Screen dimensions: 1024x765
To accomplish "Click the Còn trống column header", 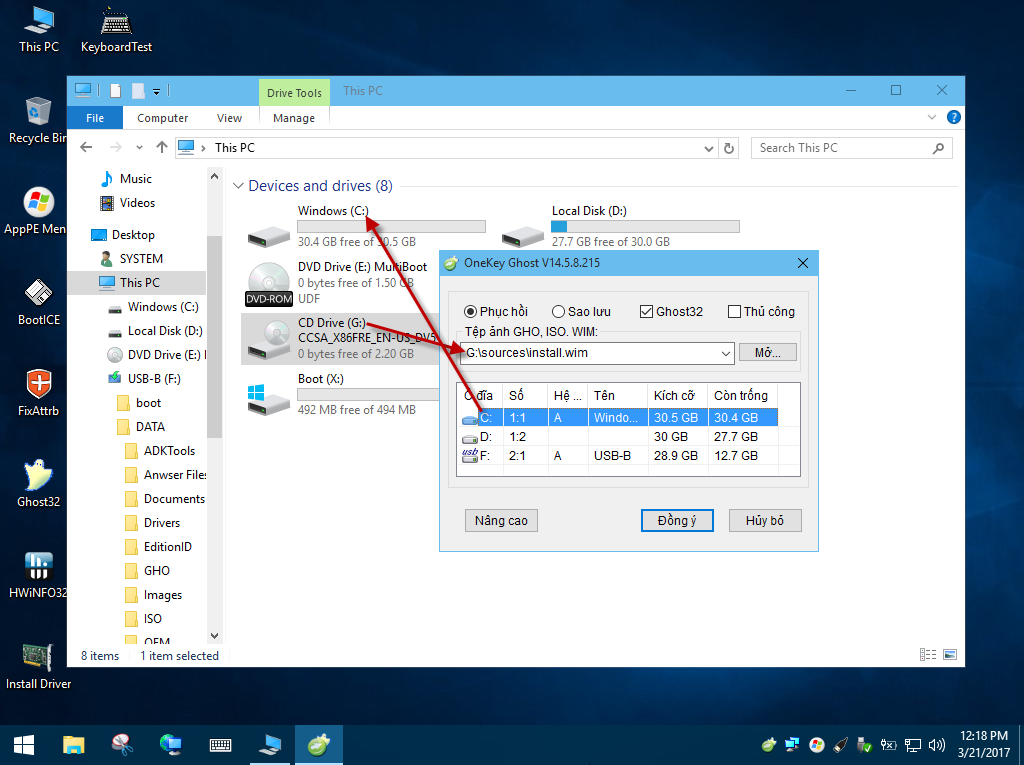I will (743, 396).
